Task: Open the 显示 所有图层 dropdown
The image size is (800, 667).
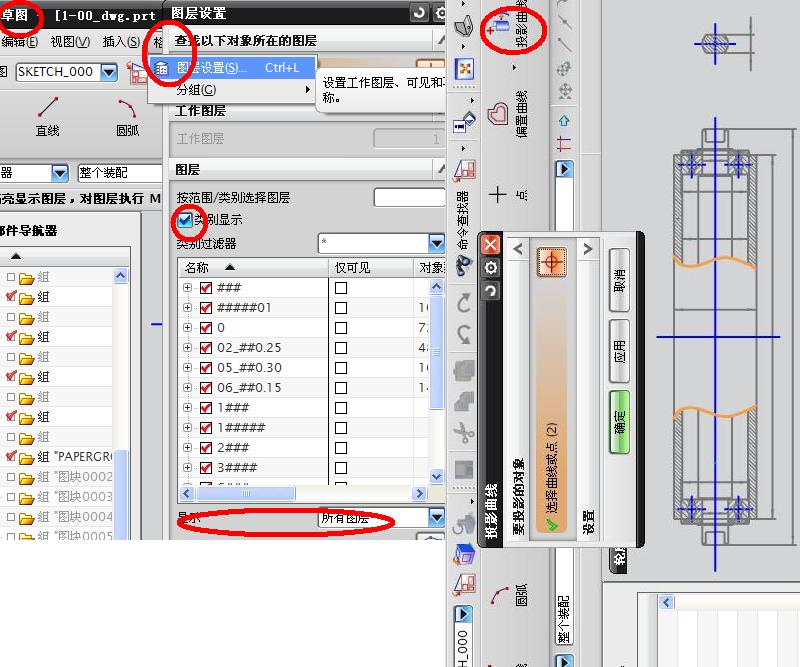Action: click(382, 518)
